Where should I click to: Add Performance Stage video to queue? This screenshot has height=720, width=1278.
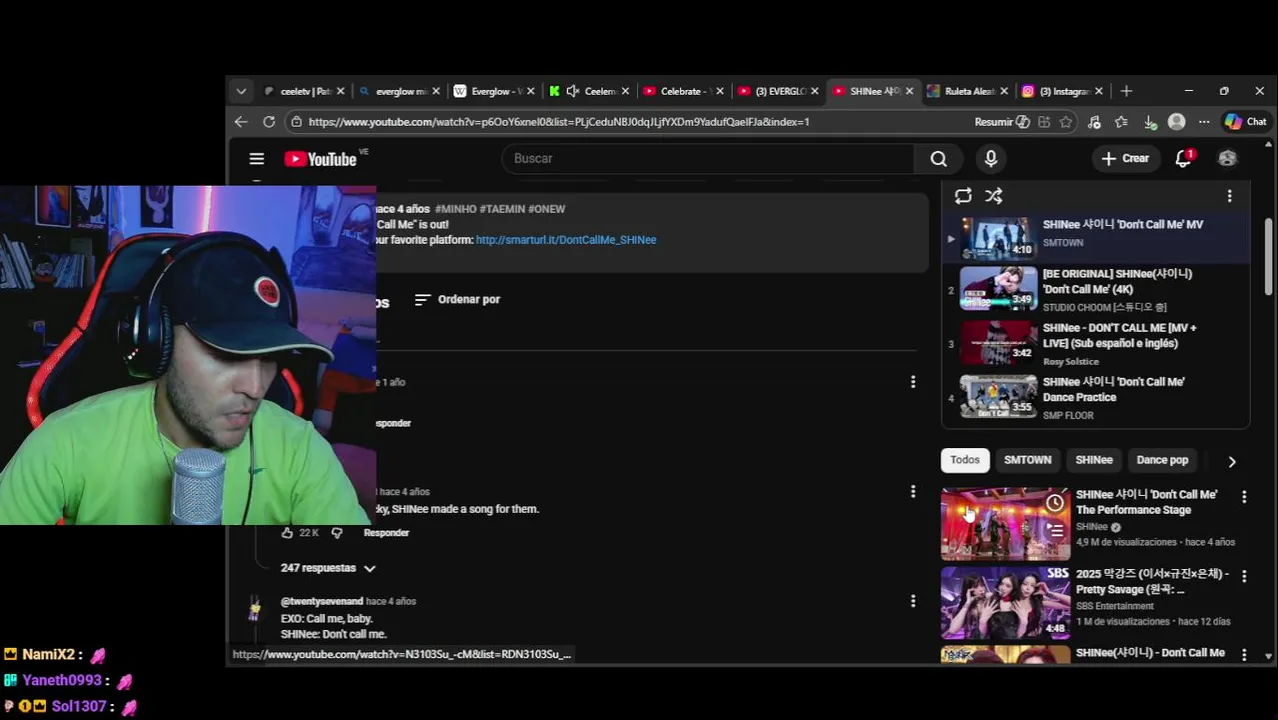click(x=1055, y=531)
